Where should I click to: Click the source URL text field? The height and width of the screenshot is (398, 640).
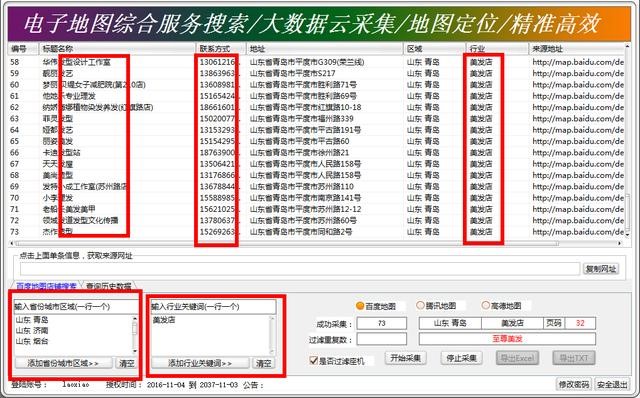tap(300, 269)
